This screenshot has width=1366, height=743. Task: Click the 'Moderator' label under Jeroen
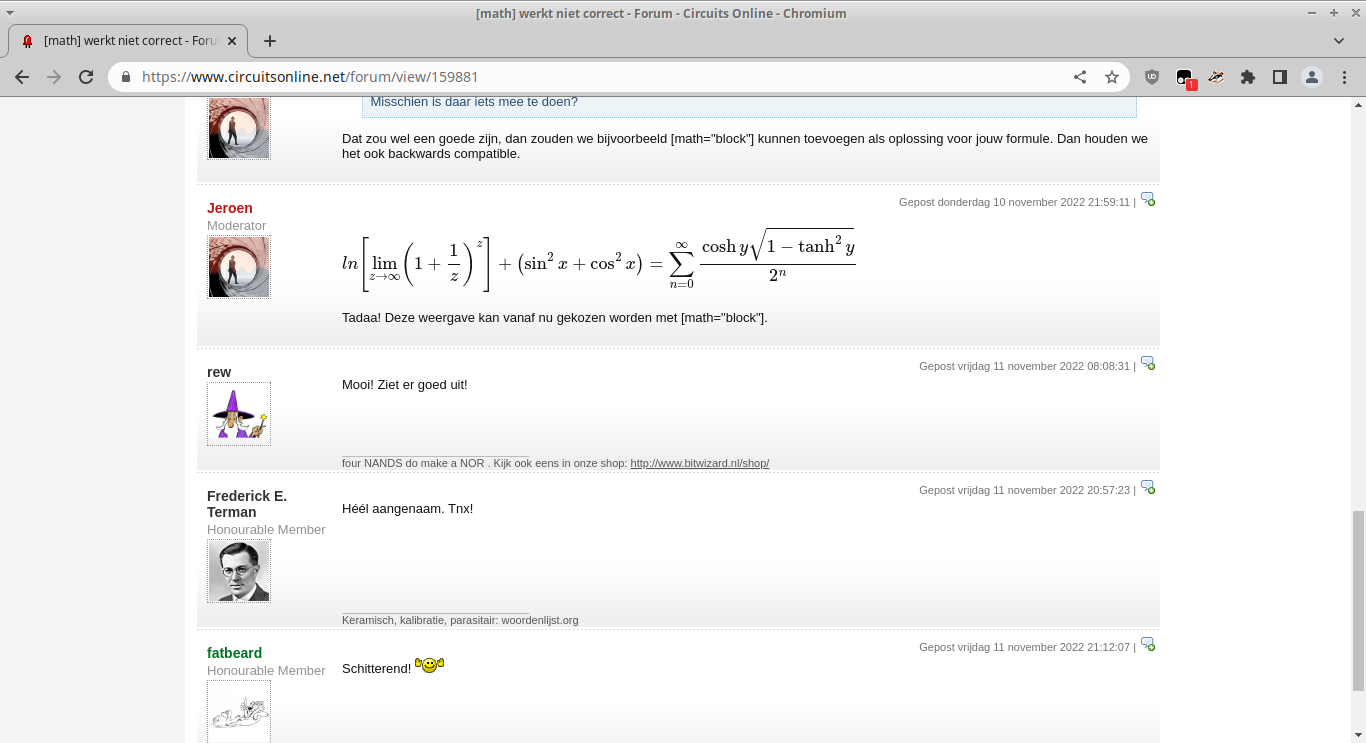tap(237, 226)
